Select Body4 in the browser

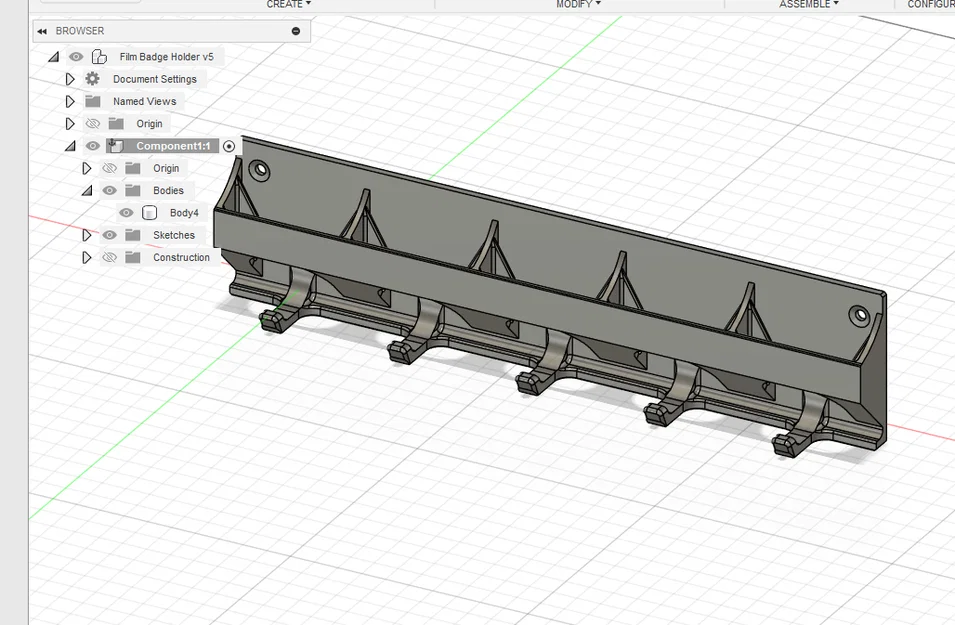(x=184, y=213)
